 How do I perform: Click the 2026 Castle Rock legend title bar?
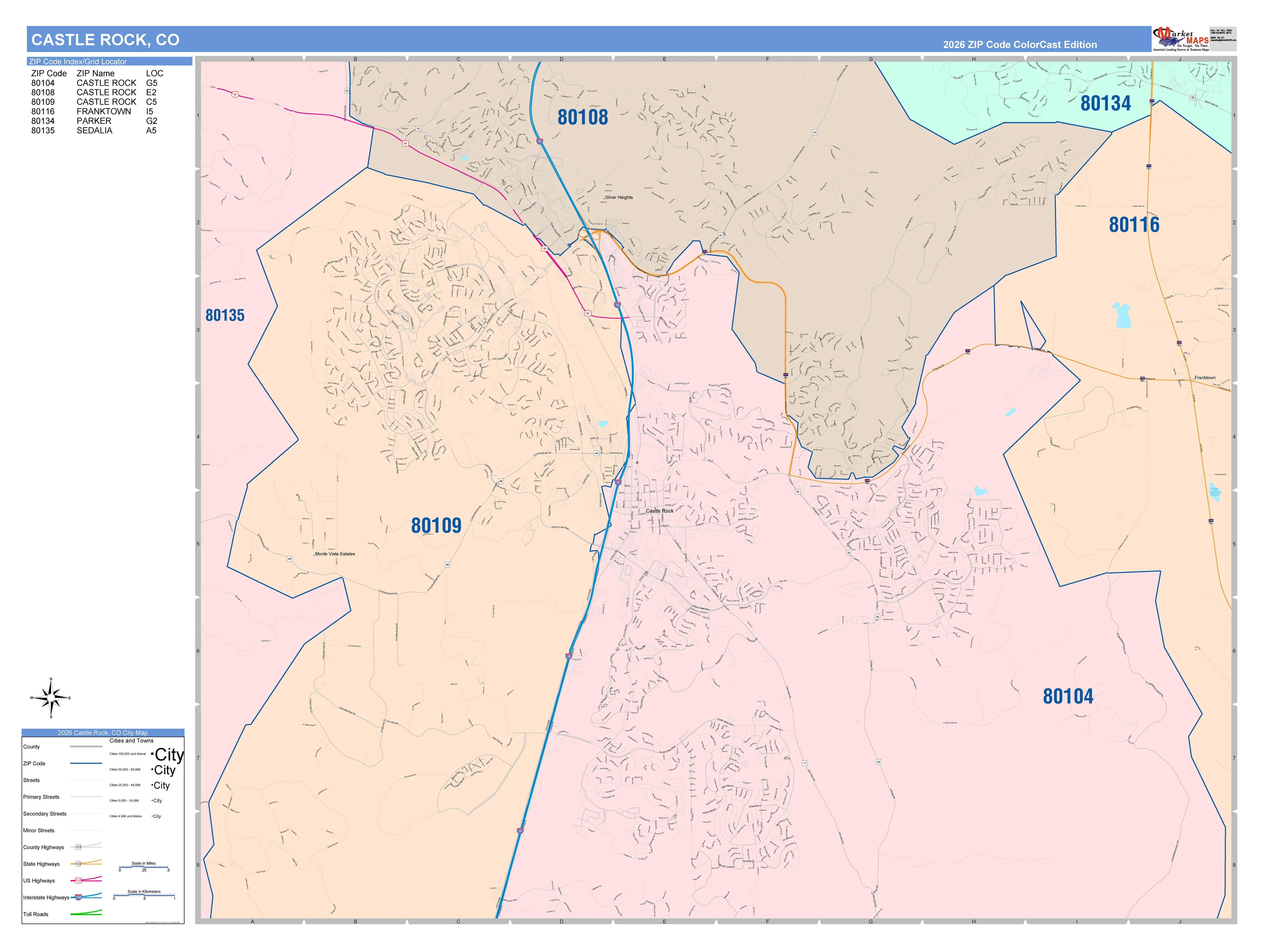(x=103, y=732)
